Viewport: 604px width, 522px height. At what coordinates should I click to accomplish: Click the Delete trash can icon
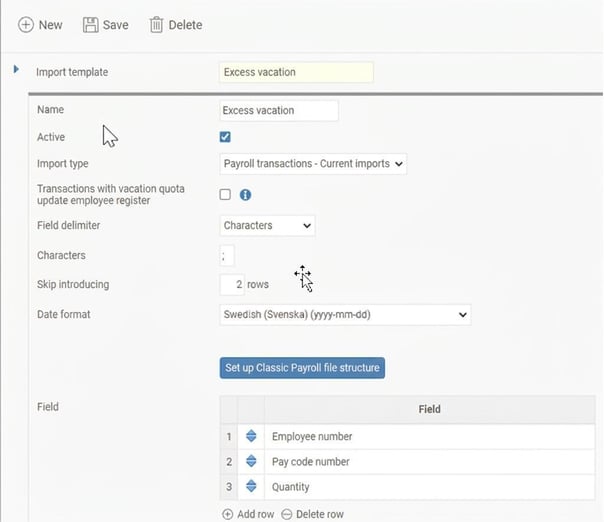point(156,25)
